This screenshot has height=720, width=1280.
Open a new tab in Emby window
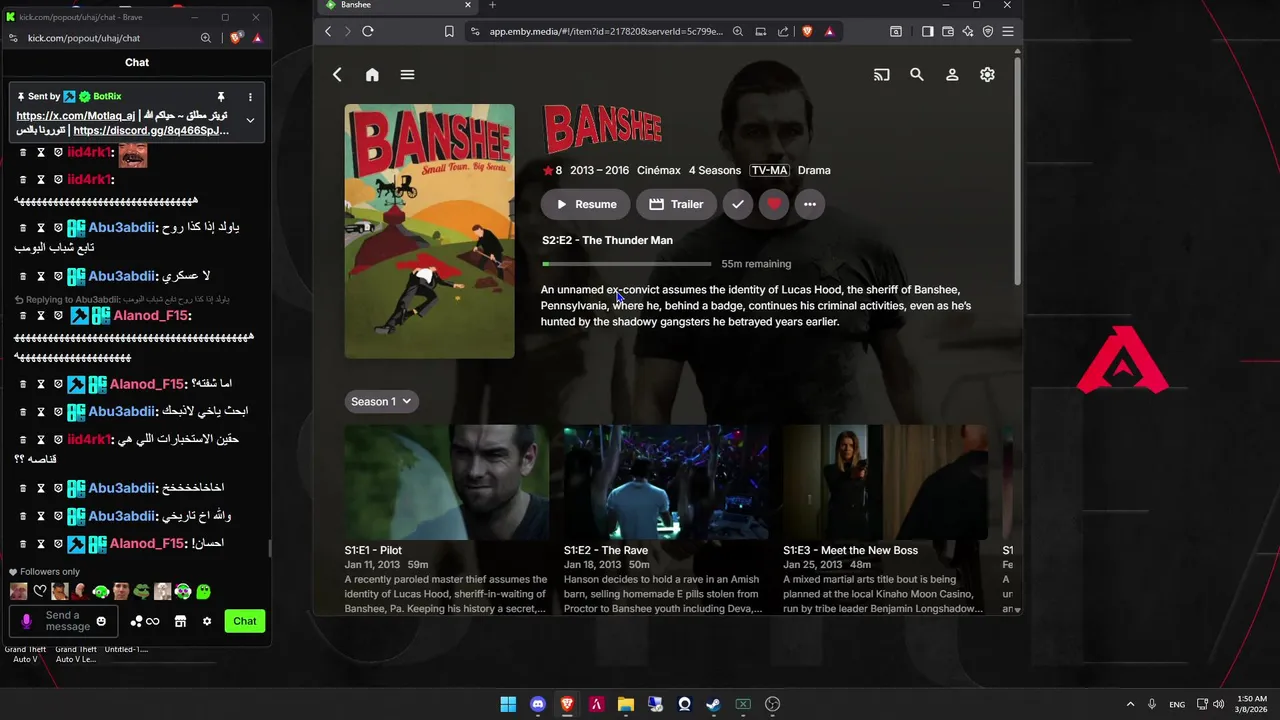[x=492, y=5]
